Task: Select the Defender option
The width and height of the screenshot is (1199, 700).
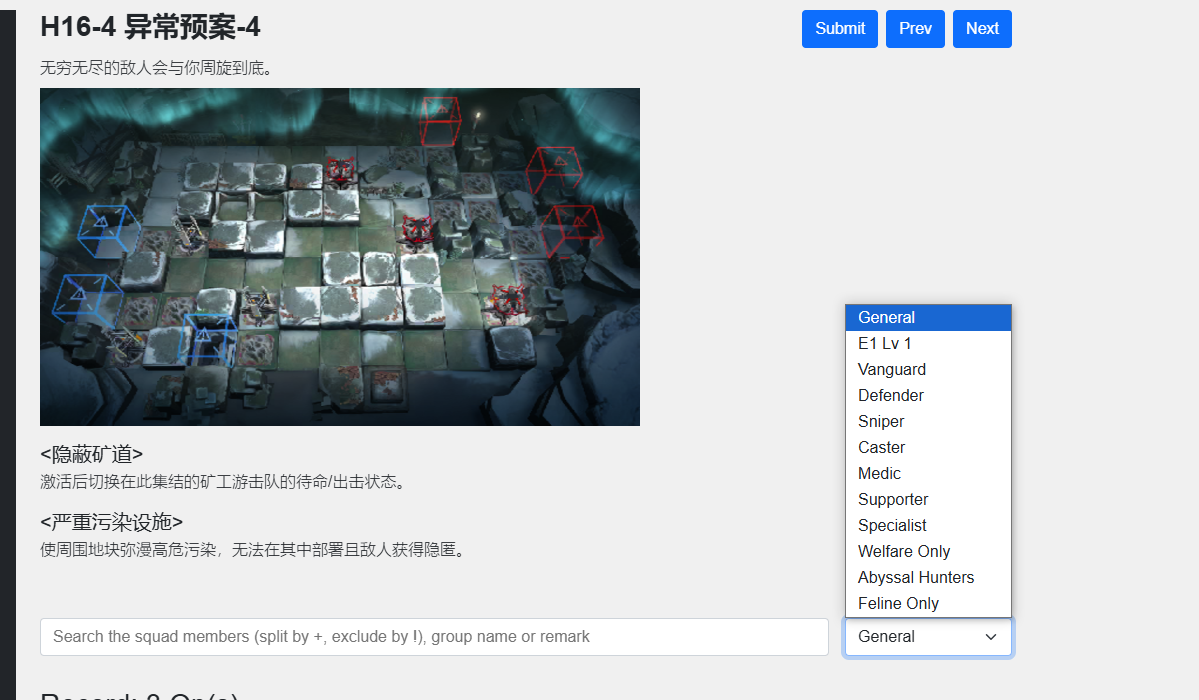Action: pyautogui.click(x=928, y=396)
